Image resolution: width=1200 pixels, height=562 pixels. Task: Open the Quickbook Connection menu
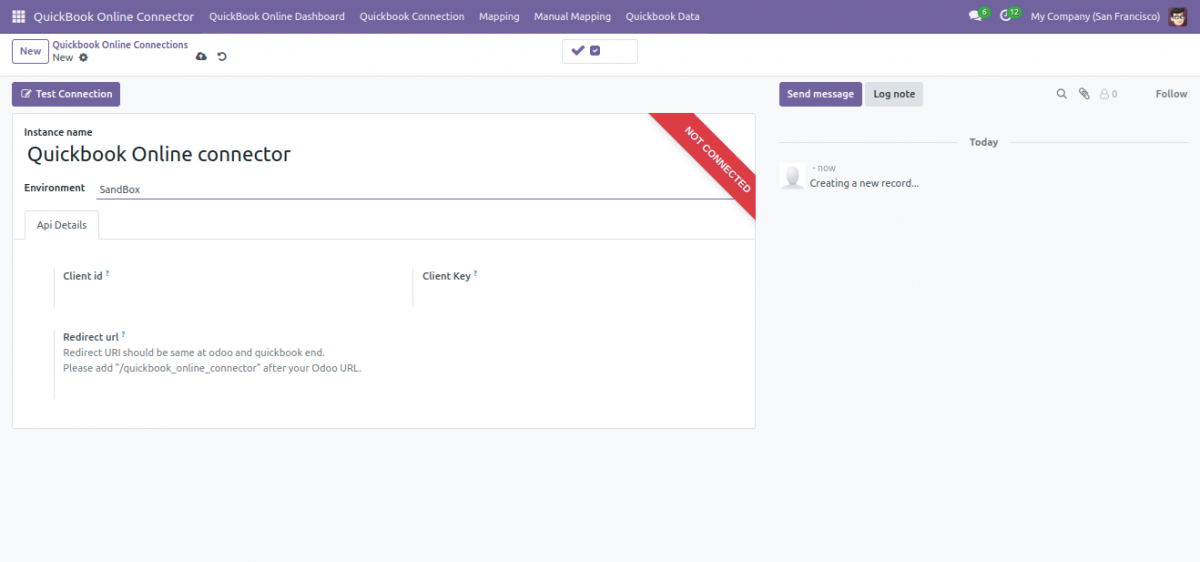coord(412,17)
